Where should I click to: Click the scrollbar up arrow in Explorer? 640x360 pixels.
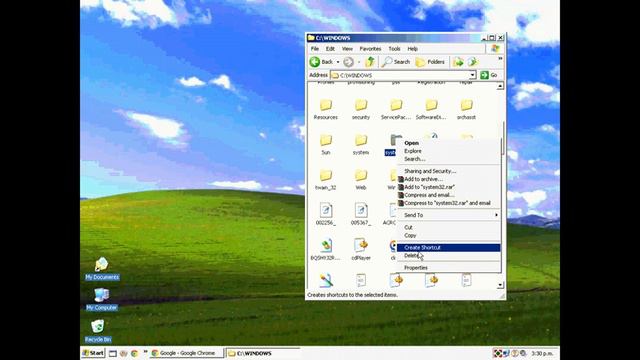pos(500,86)
